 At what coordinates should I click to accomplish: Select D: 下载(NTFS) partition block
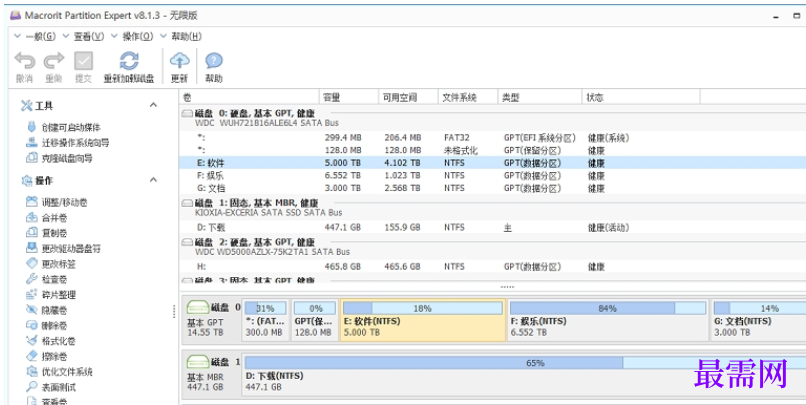[524, 375]
